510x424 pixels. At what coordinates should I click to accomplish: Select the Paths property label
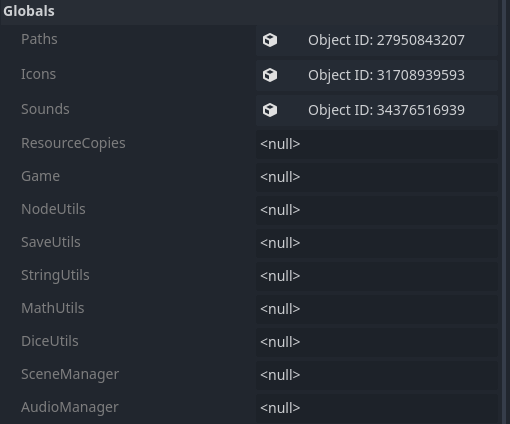pos(39,39)
